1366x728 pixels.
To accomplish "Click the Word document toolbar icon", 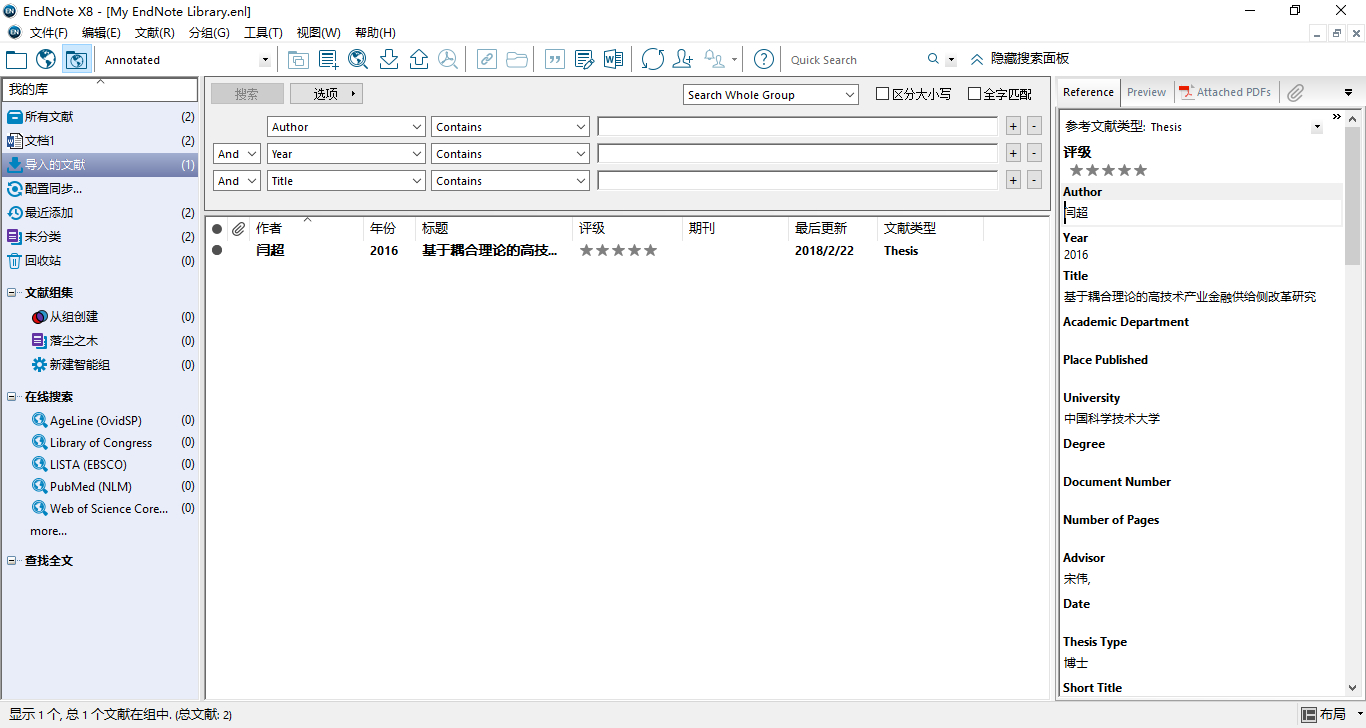I will (613, 60).
